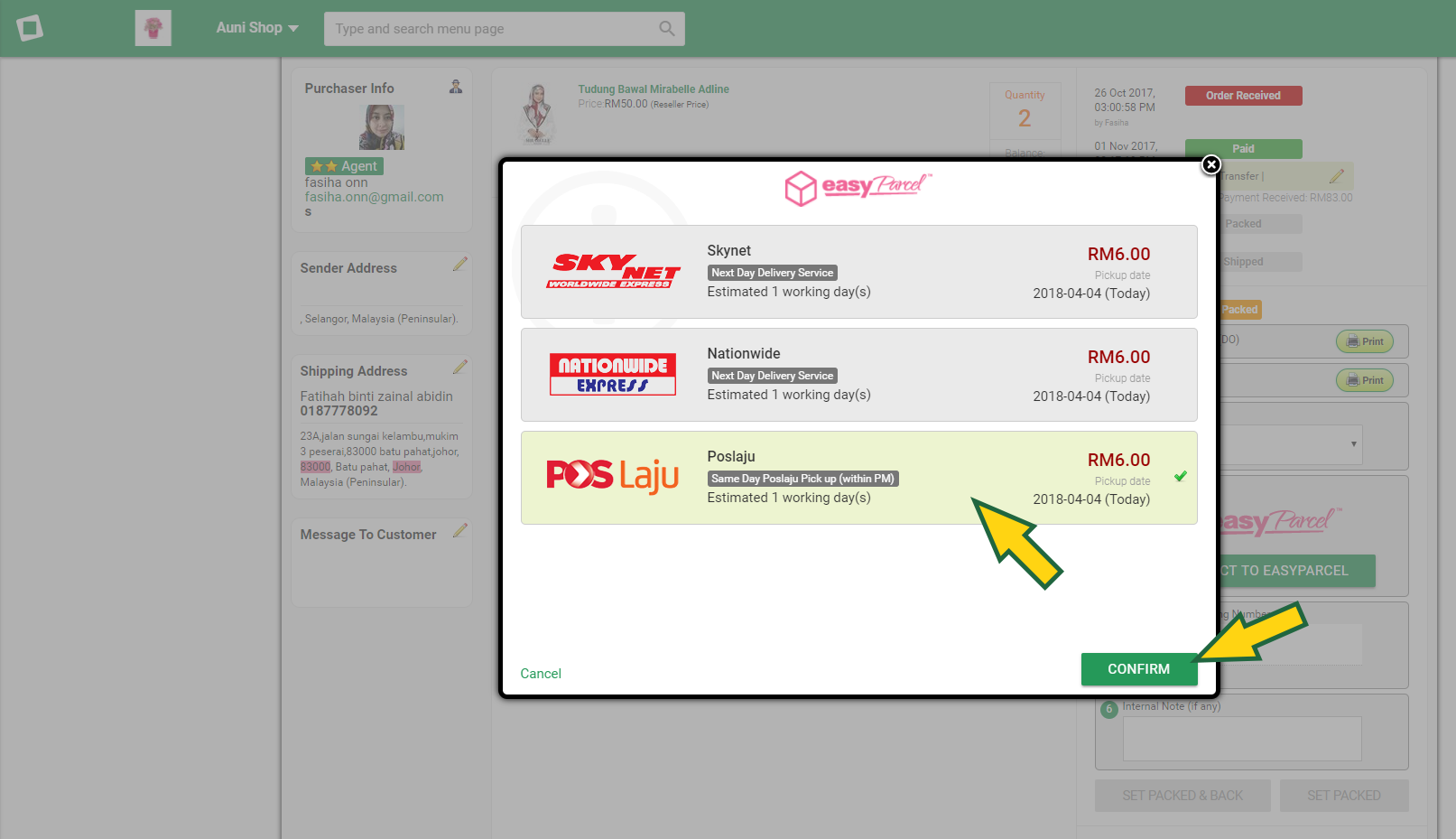Click the Purchaser Info person icon
1456x839 pixels.
pyautogui.click(x=456, y=87)
